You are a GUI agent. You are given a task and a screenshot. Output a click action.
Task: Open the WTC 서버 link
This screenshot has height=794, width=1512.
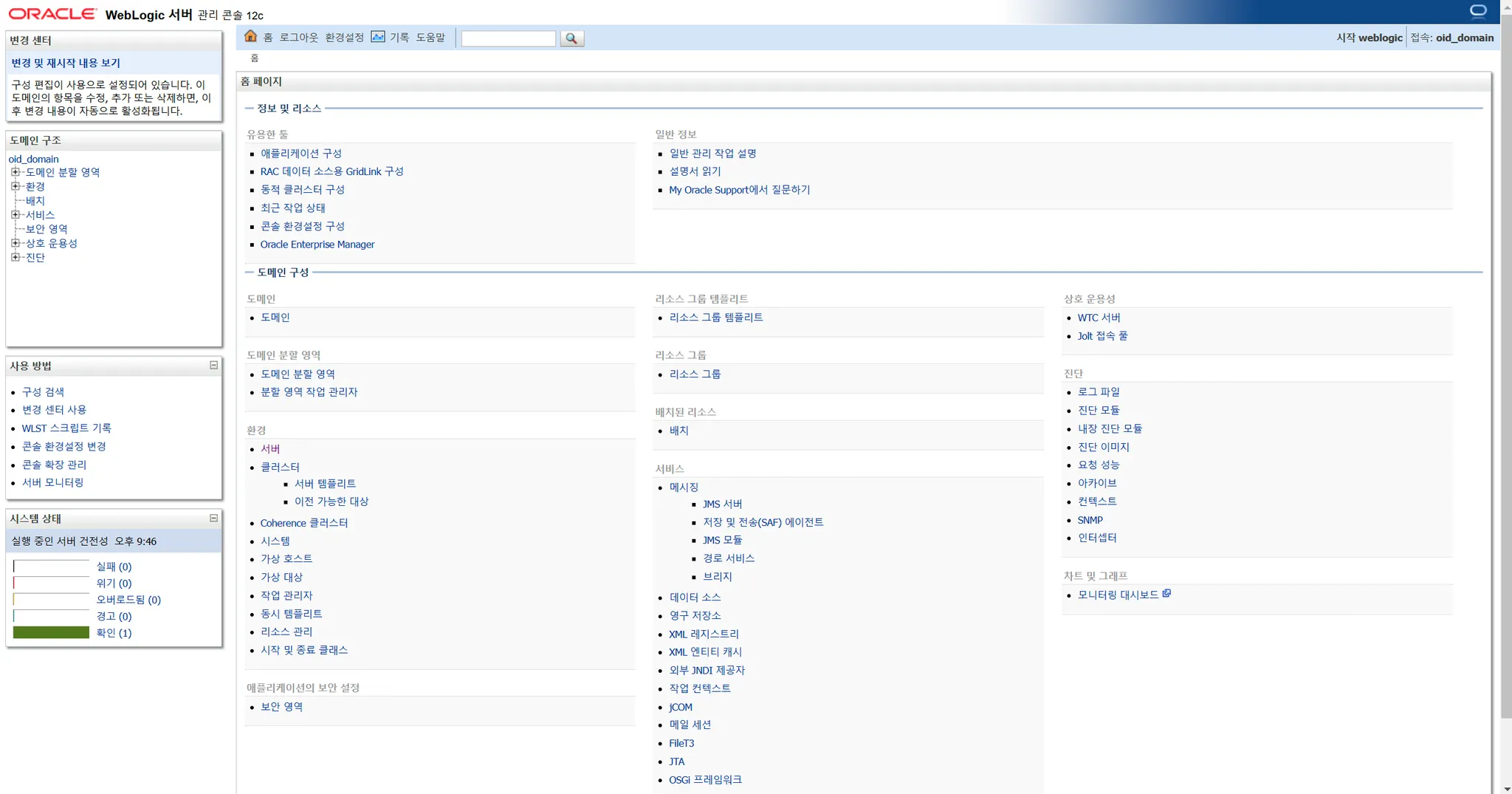tap(1099, 318)
